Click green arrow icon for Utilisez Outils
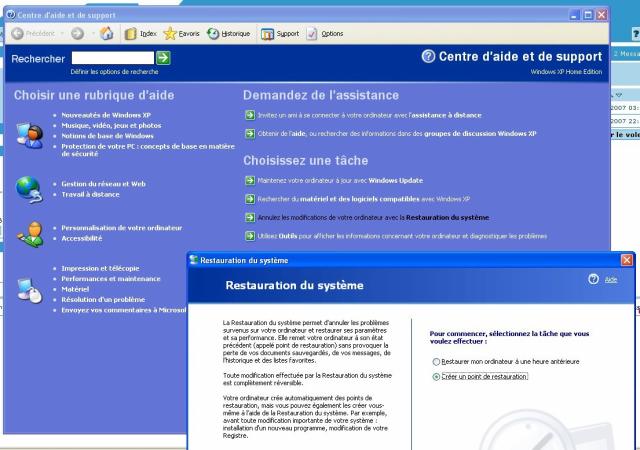This screenshot has width=640, height=450. 250,236
